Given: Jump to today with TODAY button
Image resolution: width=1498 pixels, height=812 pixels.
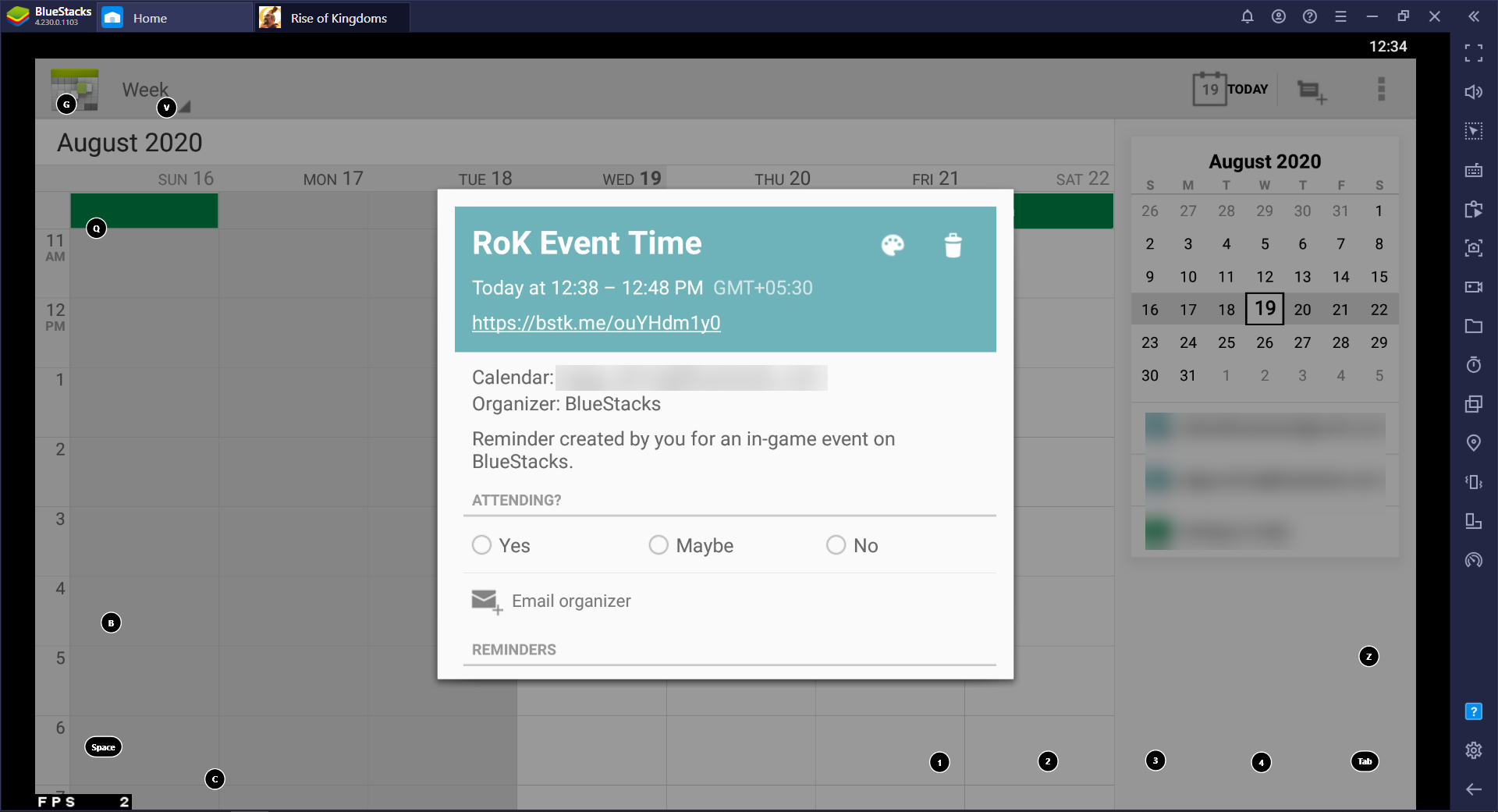Looking at the screenshot, I should pos(1230,89).
